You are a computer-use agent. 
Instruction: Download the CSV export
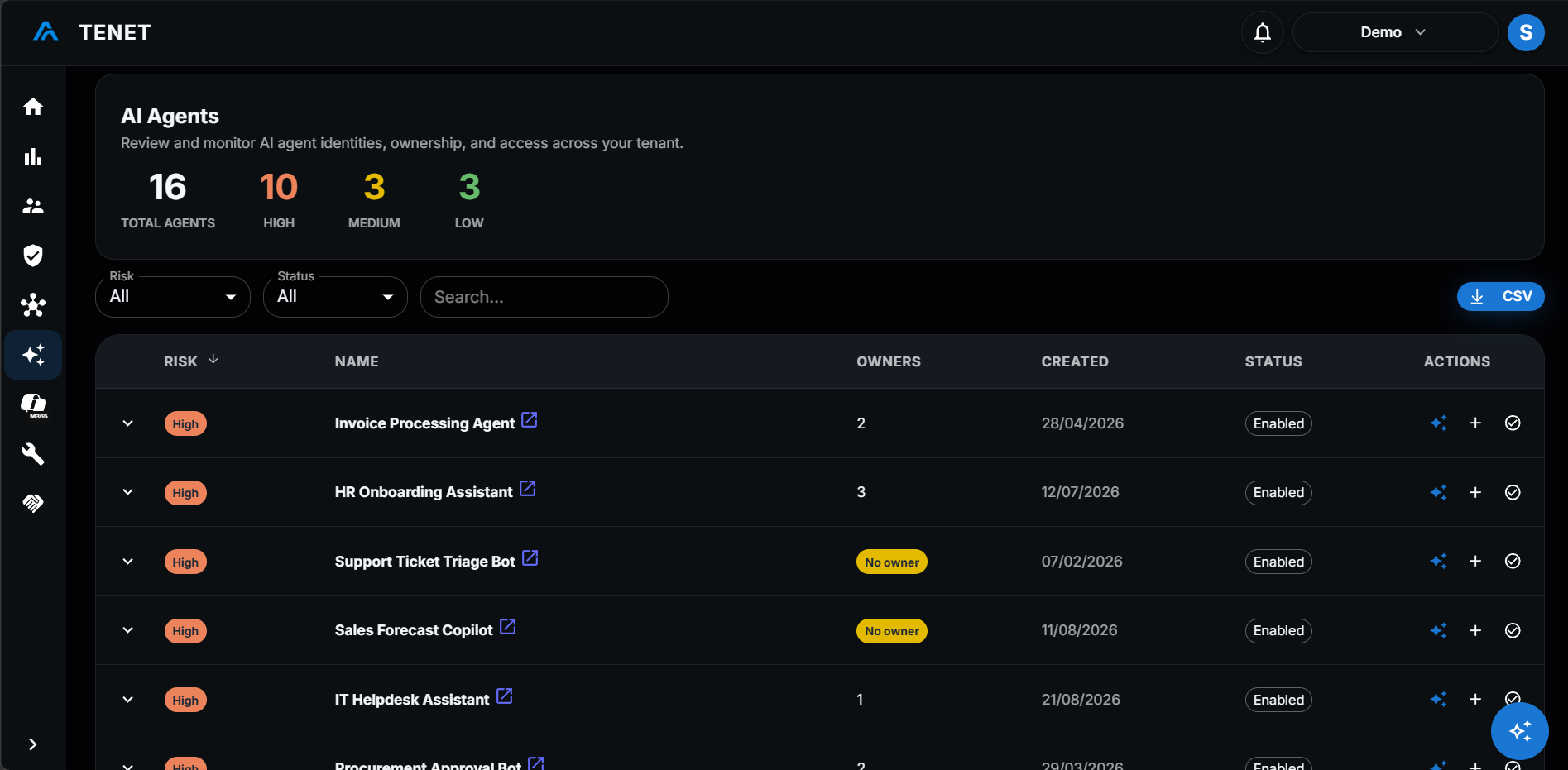(1500, 296)
